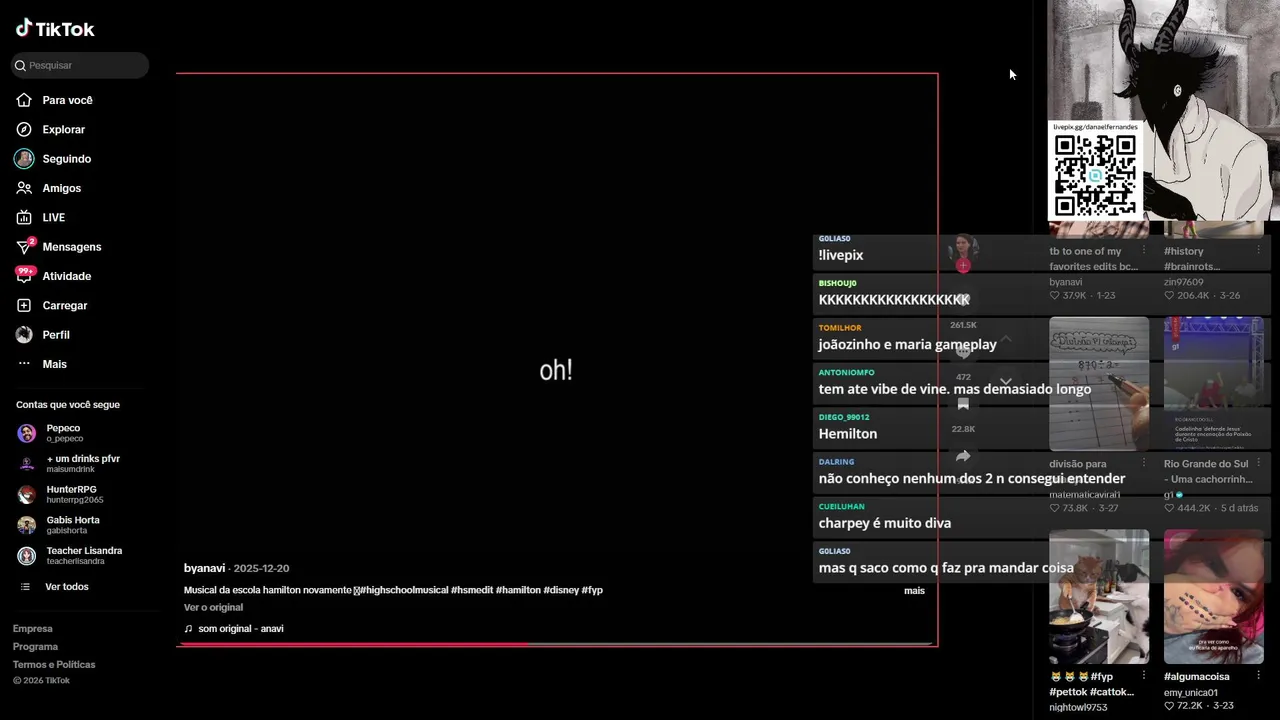The image size is (1280, 720).
Task: Click the #hsmedit hashtag
Action: [471, 590]
